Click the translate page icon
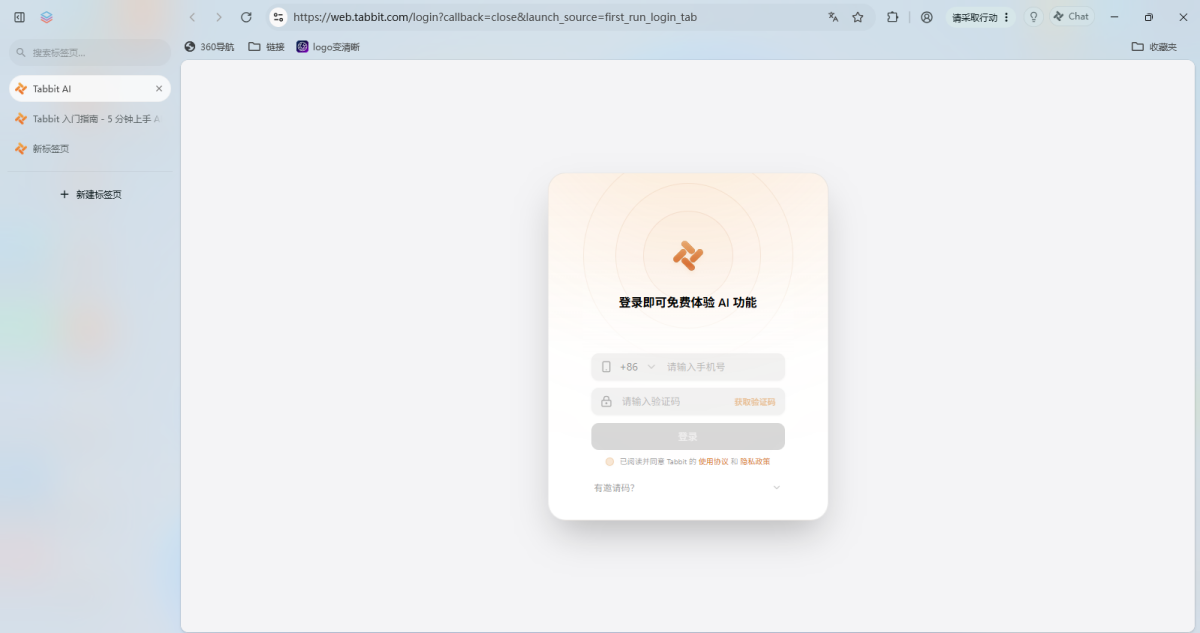The image size is (1200, 633). 833,17
